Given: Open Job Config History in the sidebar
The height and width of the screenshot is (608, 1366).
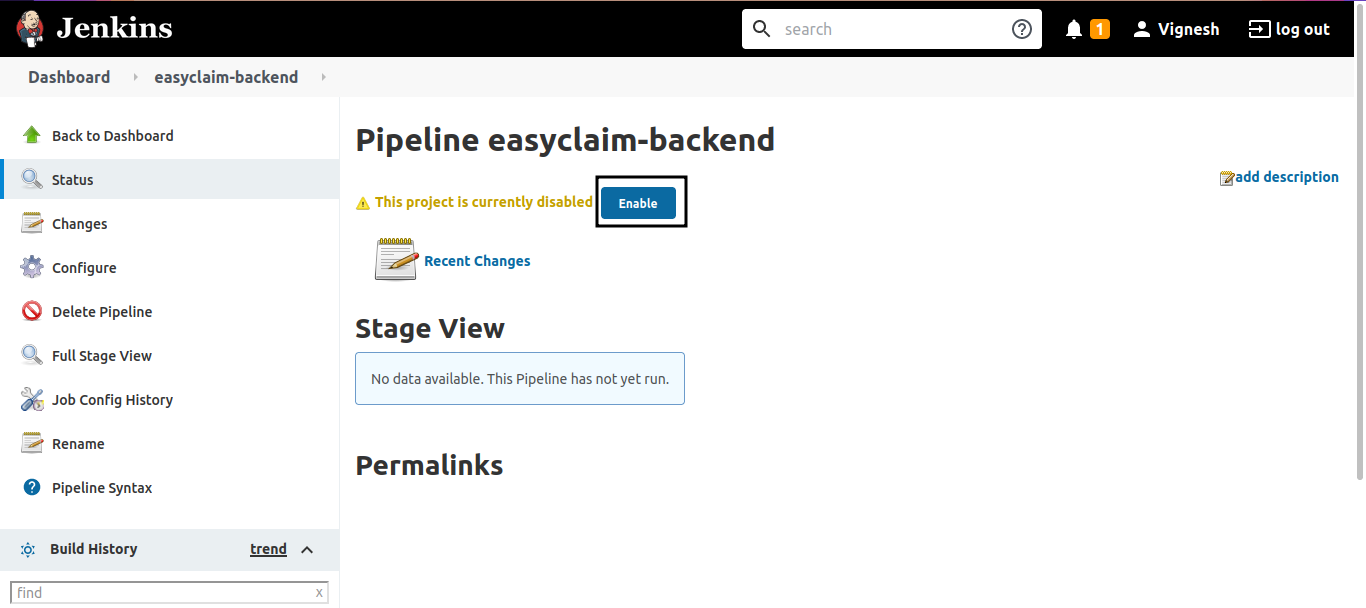Looking at the screenshot, I should click(x=113, y=400).
